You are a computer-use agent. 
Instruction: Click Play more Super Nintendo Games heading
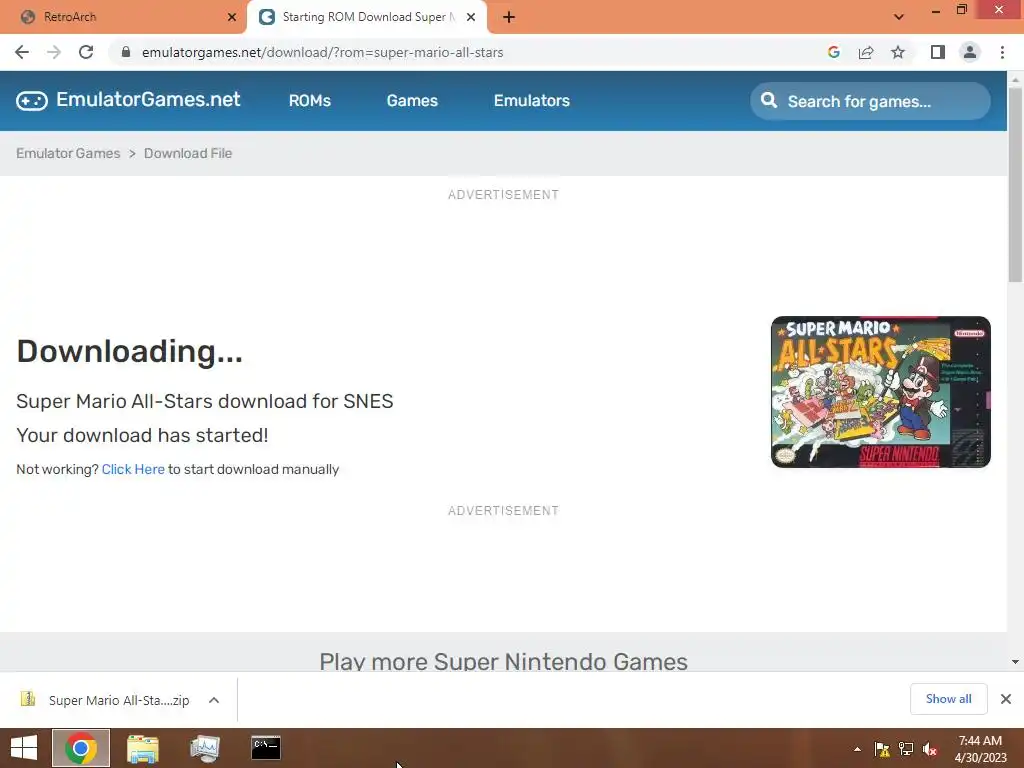[x=504, y=661]
